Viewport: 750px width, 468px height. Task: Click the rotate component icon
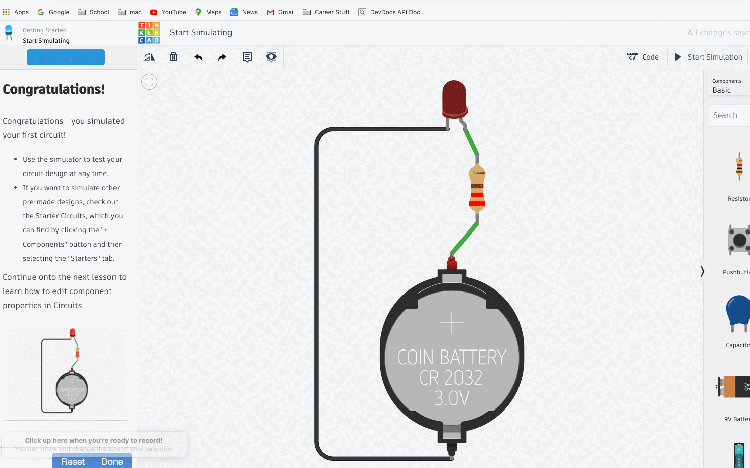(x=149, y=57)
